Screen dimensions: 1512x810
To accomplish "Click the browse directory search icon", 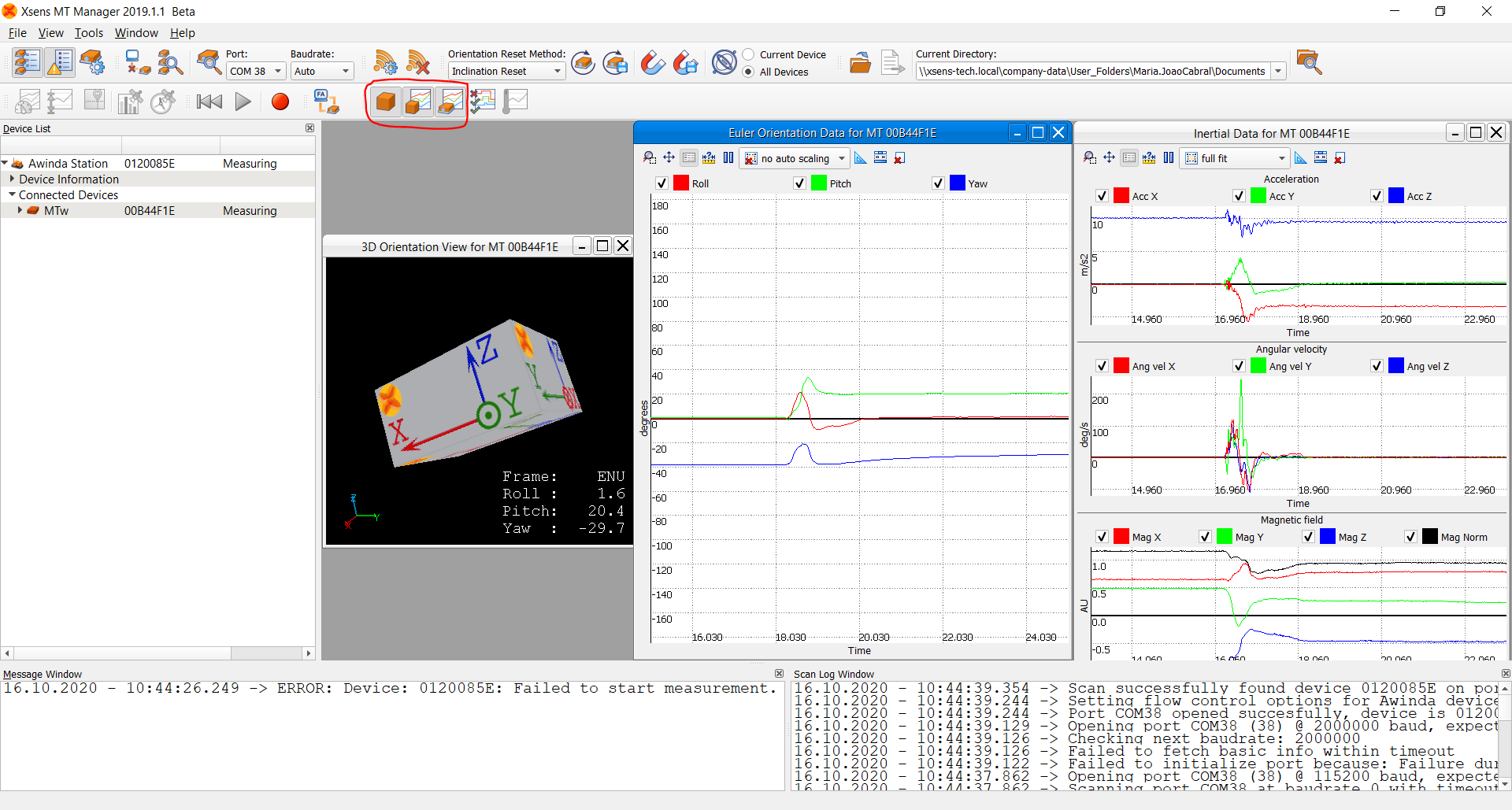I will click(1309, 62).
